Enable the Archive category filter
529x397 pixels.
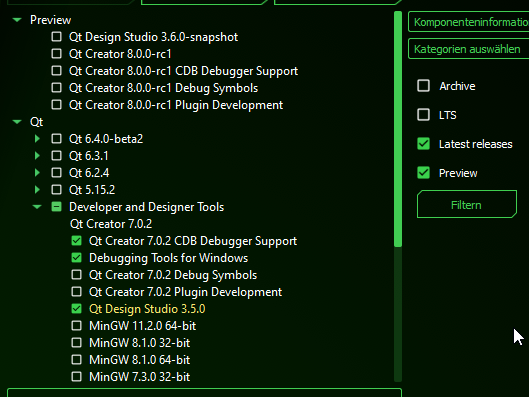coord(423,86)
